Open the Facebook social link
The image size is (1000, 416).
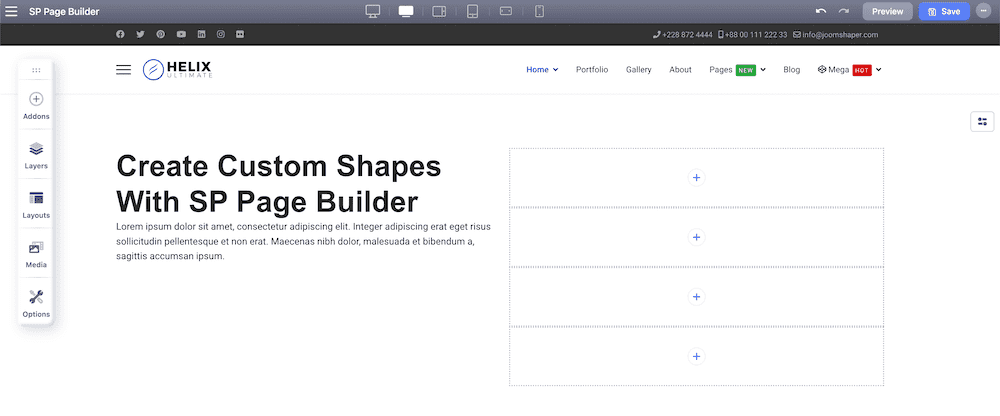click(120, 34)
